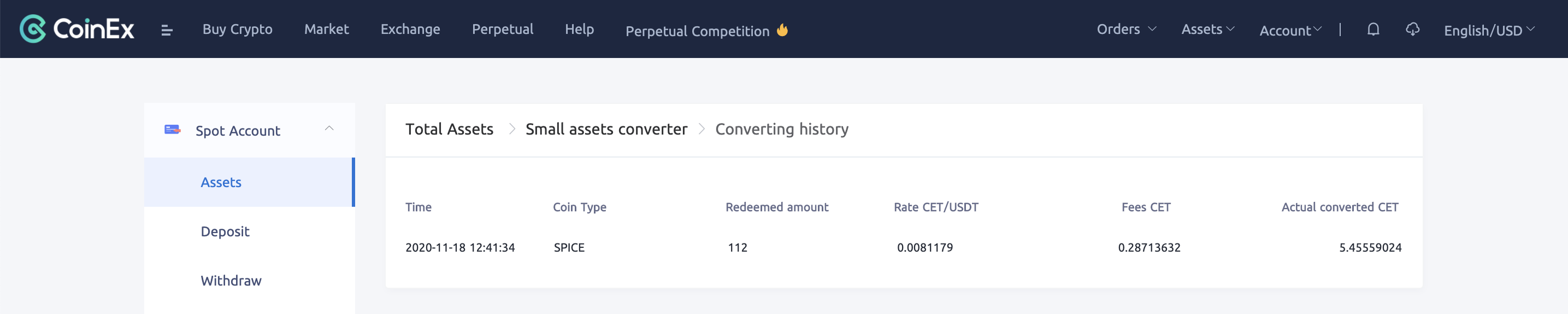The image size is (1568, 314).
Task: Collapse the Spot Account section chevron
Action: point(329,128)
